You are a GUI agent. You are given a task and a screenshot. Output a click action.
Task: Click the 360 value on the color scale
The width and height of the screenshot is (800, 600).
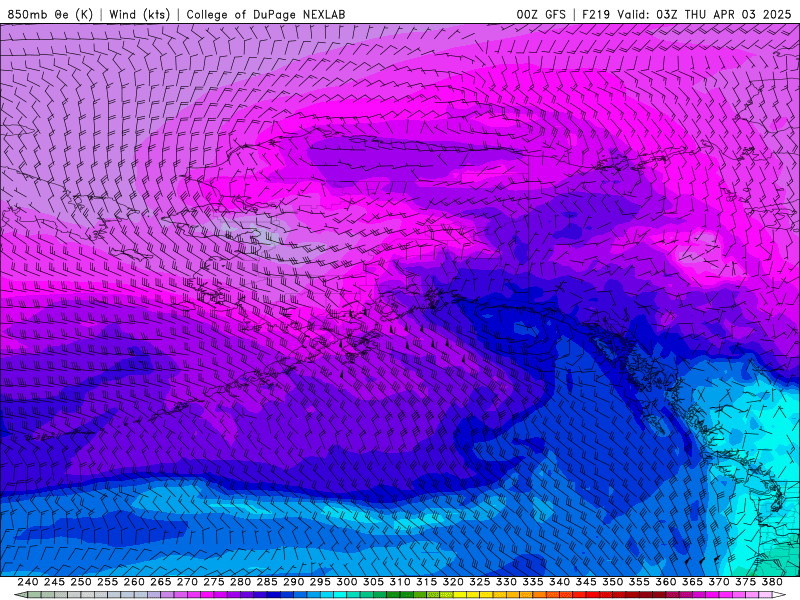click(x=666, y=582)
